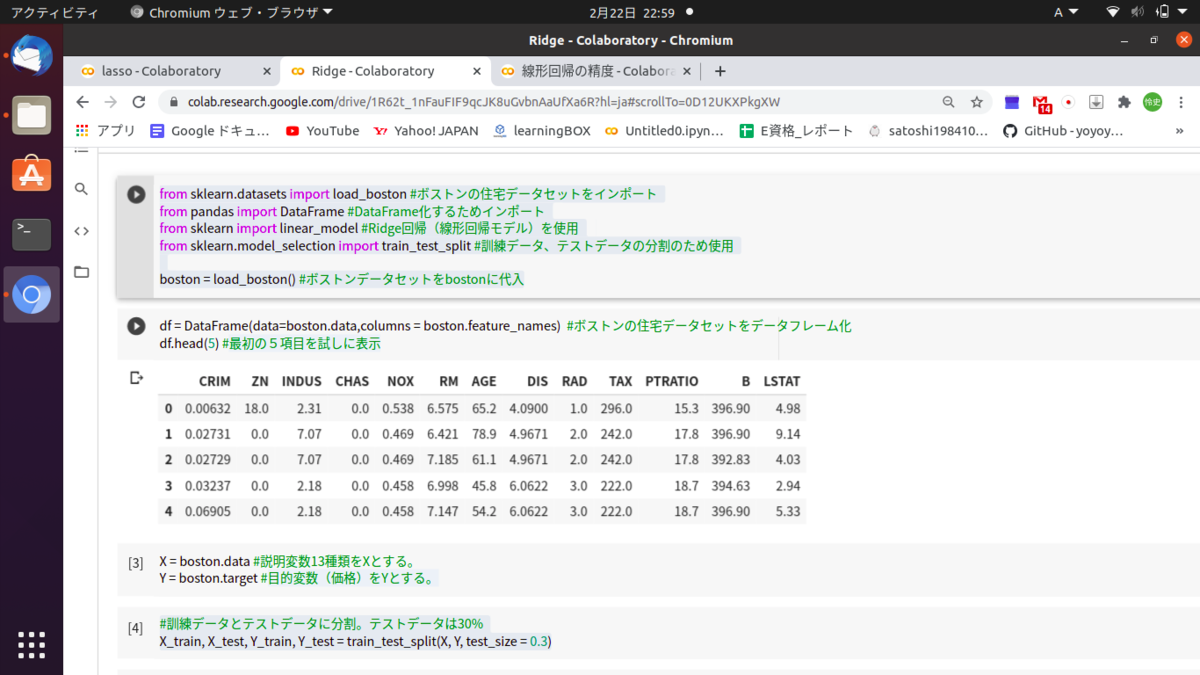This screenshot has width=1200, height=675.
Task: Open the Chromium app menu in top bar
Action: (x=231, y=12)
